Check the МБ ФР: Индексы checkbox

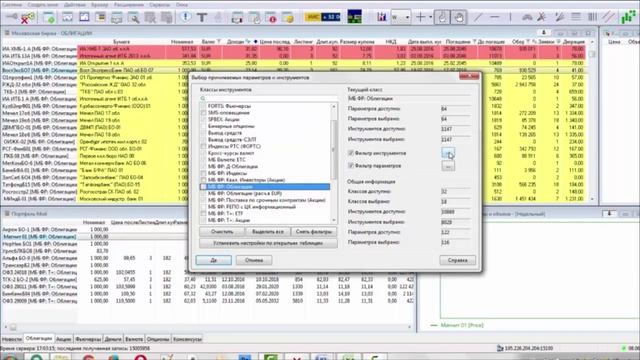point(203,173)
